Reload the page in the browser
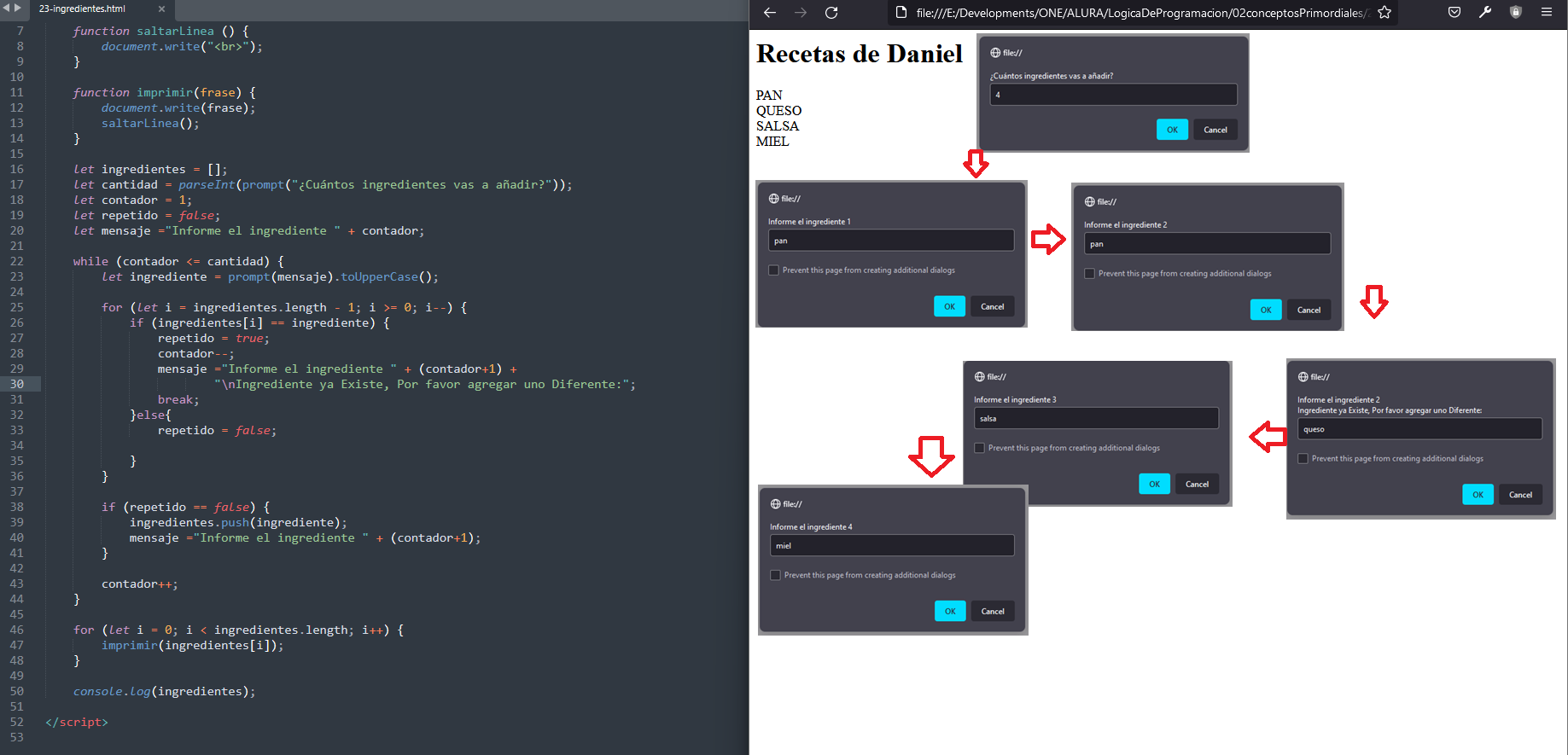Viewport: 1568px width, 755px height. click(x=831, y=13)
